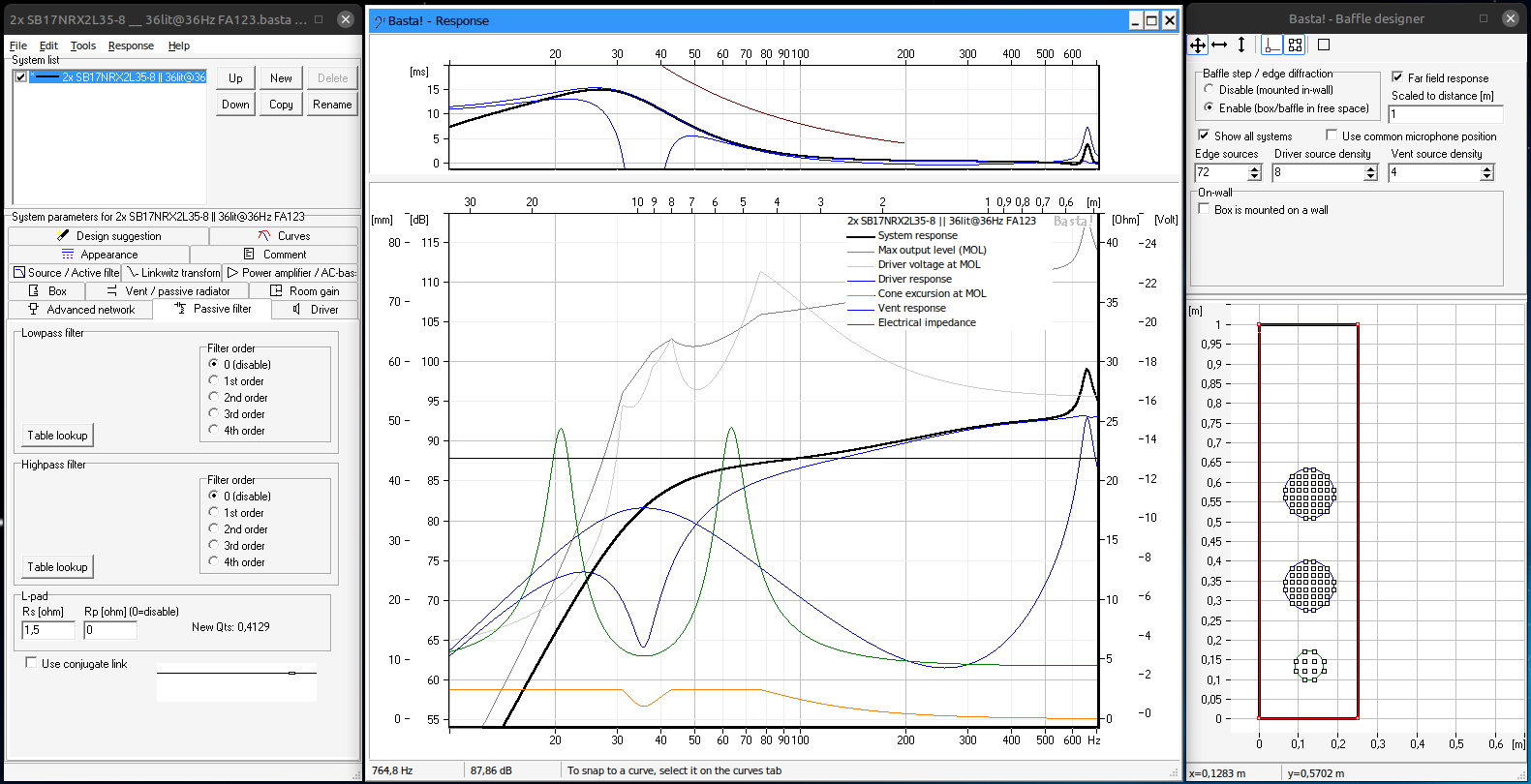
Task: Open the Response menu
Action: coord(131,45)
